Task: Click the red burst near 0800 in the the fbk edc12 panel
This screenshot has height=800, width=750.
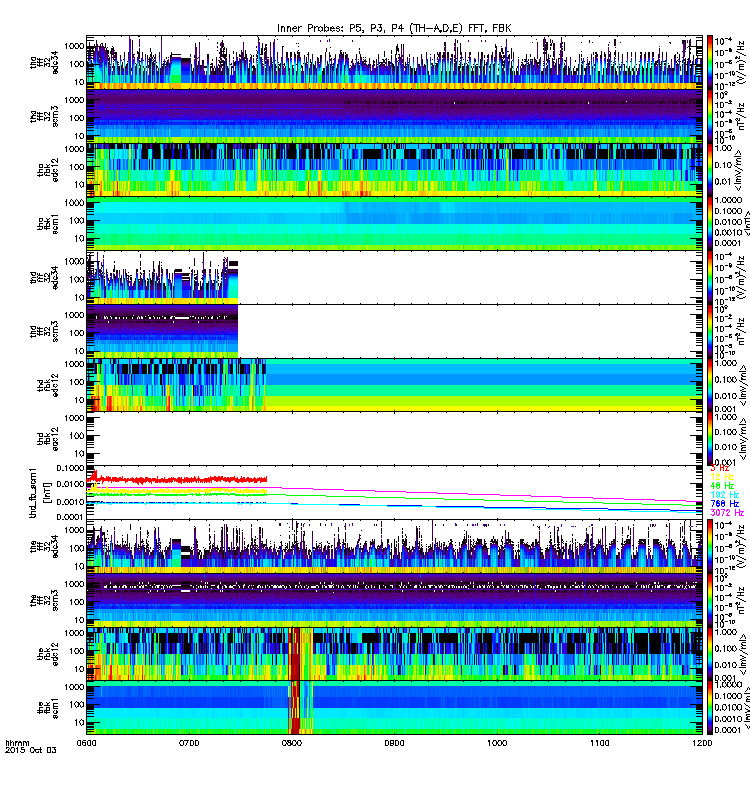Action: click(x=294, y=654)
